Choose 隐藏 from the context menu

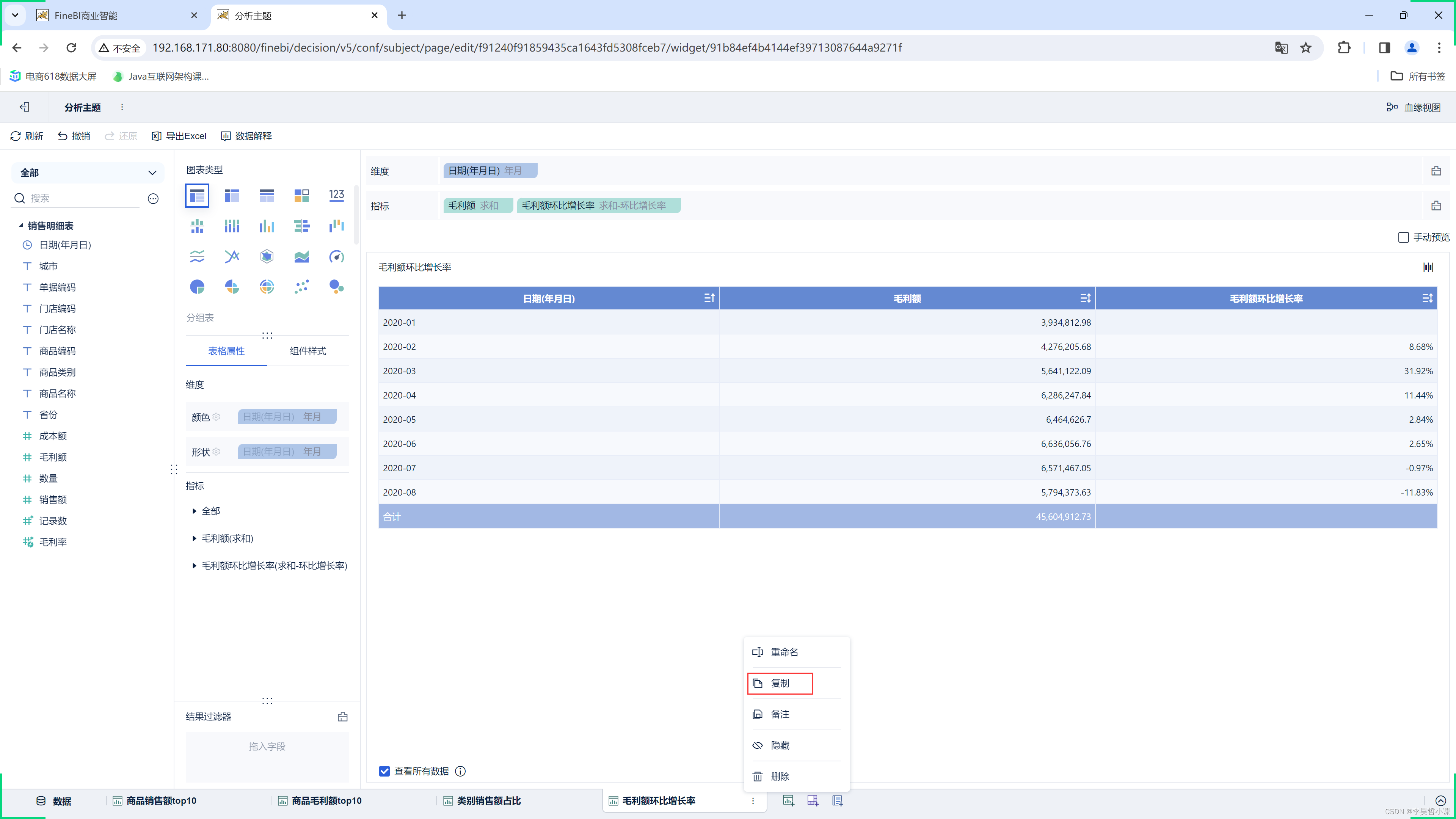coord(797,745)
